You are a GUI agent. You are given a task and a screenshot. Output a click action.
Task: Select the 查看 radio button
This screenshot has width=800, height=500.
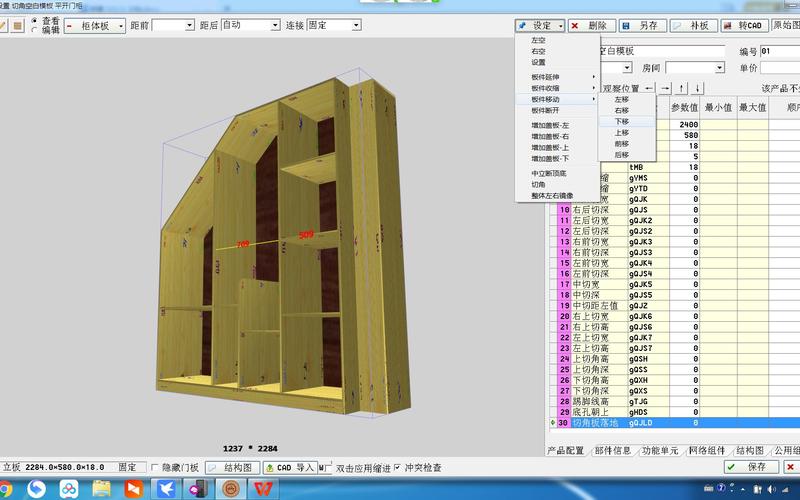tap(34, 21)
